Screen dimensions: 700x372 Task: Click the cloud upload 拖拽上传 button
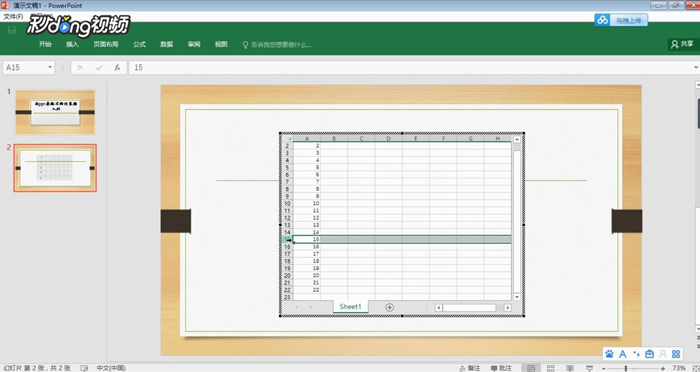pyautogui.click(x=621, y=20)
